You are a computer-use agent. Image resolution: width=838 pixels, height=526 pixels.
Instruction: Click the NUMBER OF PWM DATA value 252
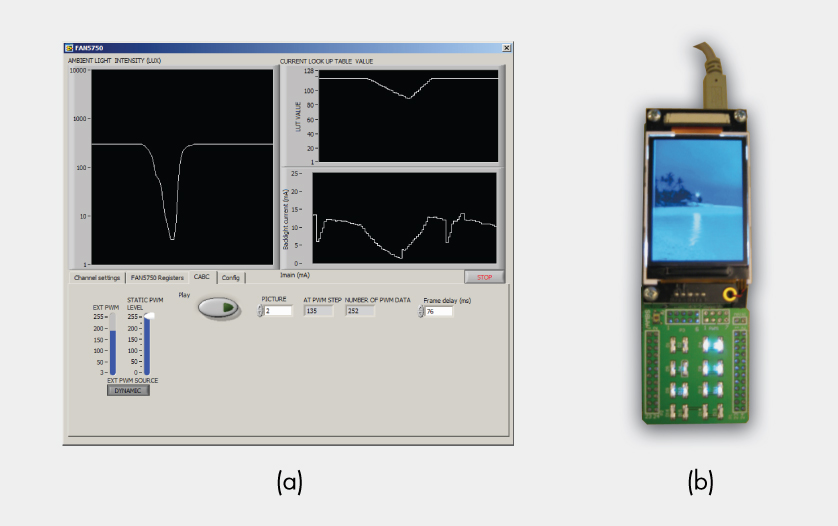pyautogui.click(x=360, y=311)
